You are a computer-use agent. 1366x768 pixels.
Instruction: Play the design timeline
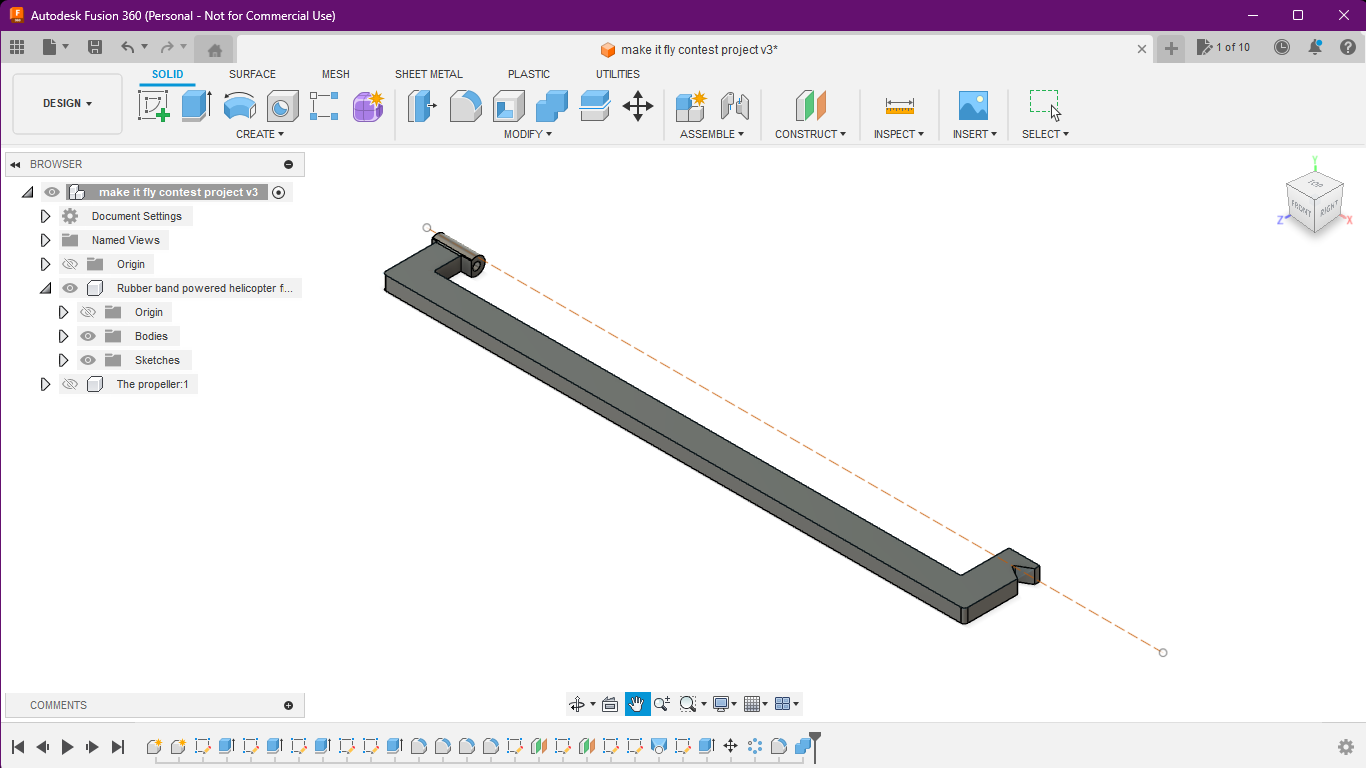pyautogui.click(x=66, y=746)
